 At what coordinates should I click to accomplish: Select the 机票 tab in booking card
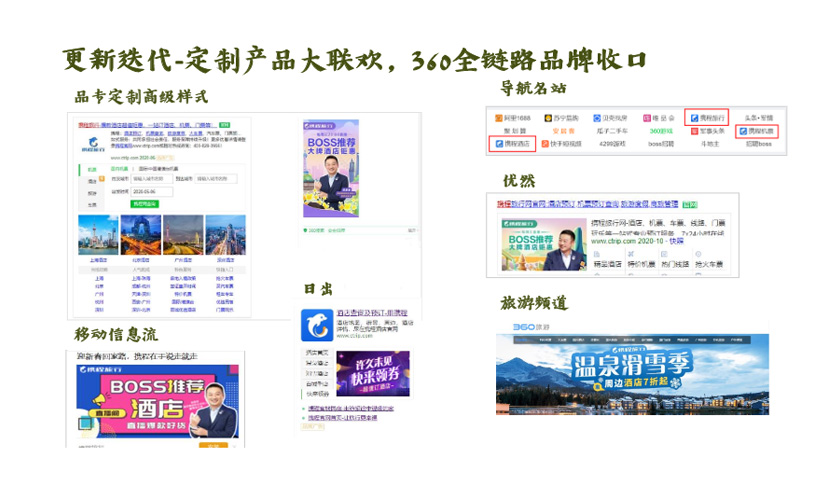[x=92, y=169]
